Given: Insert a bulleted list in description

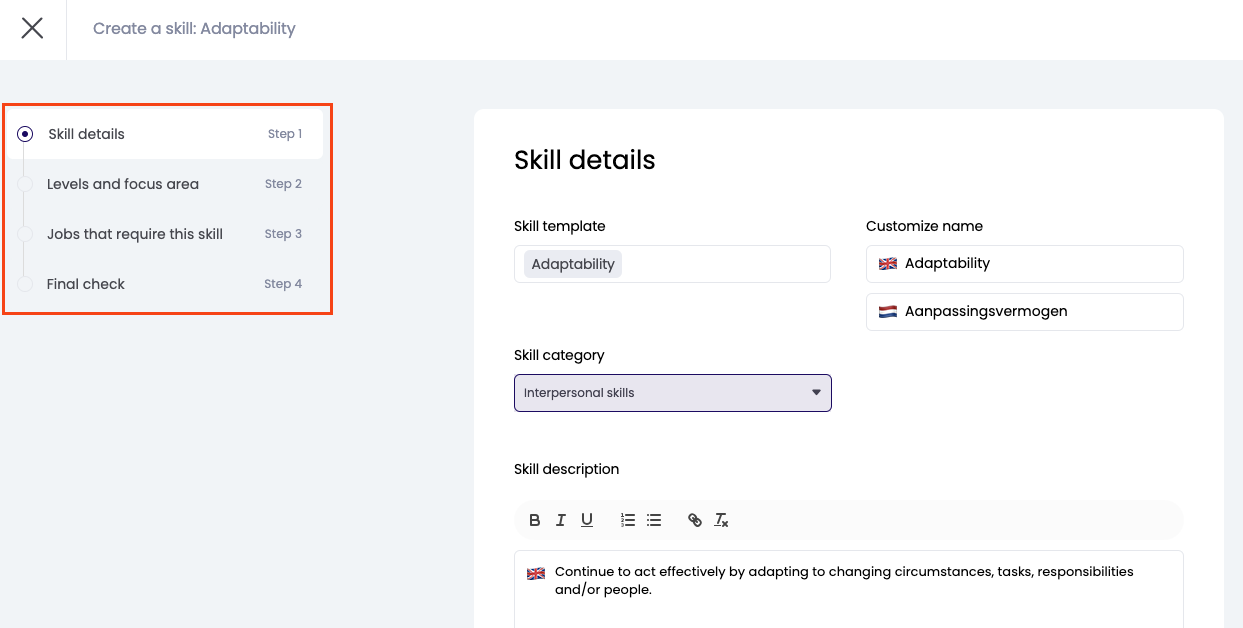Looking at the screenshot, I should click(x=654, y=520).
